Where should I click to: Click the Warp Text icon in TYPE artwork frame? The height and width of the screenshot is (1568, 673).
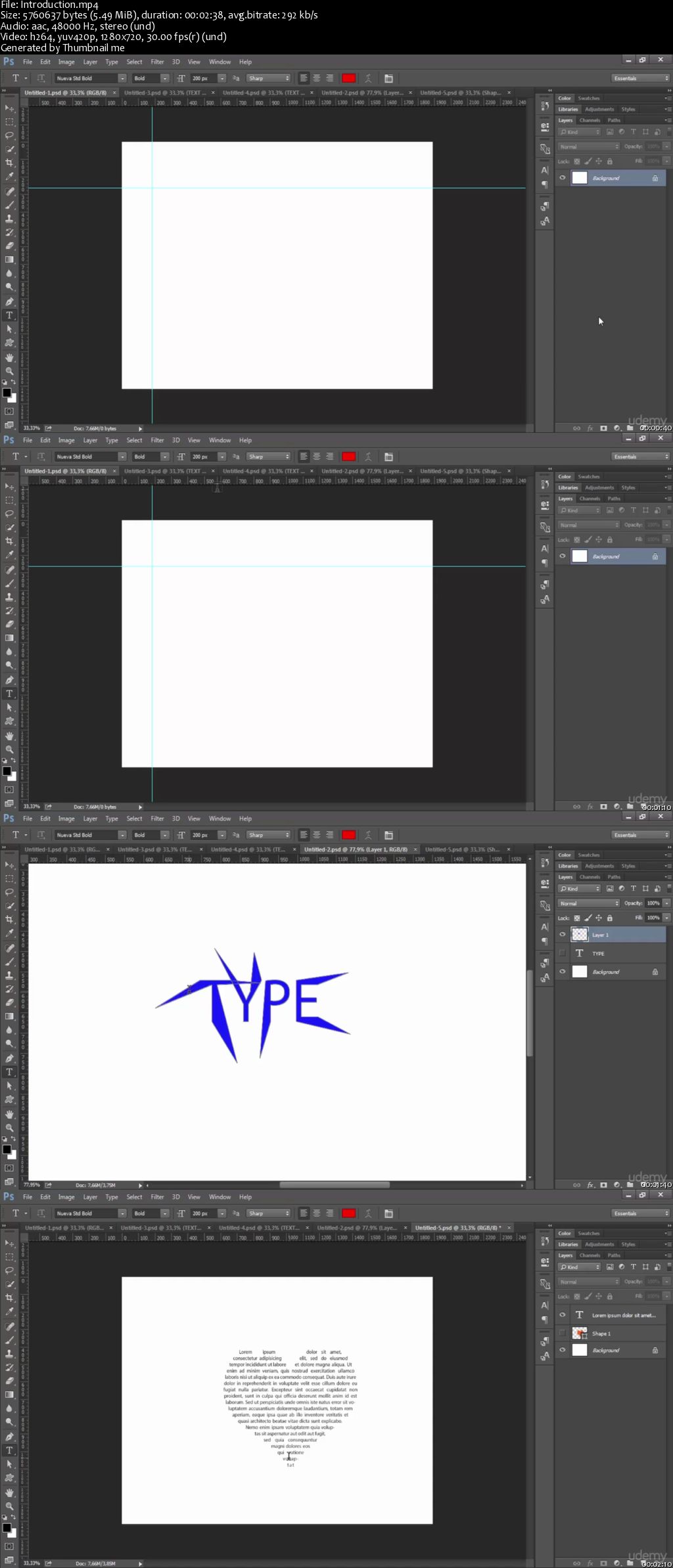point(368,835)
